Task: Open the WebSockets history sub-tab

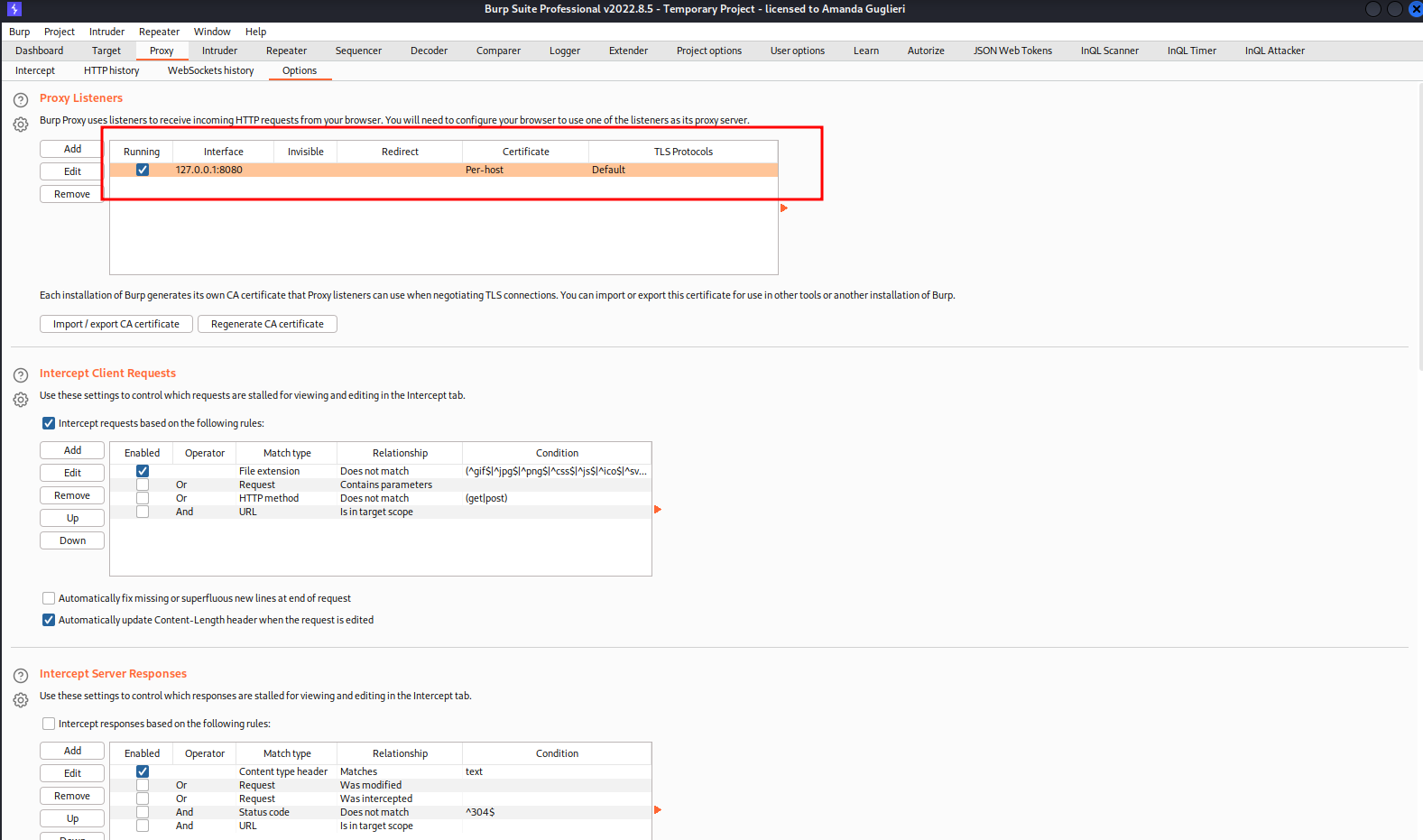Action: (211, 70)
